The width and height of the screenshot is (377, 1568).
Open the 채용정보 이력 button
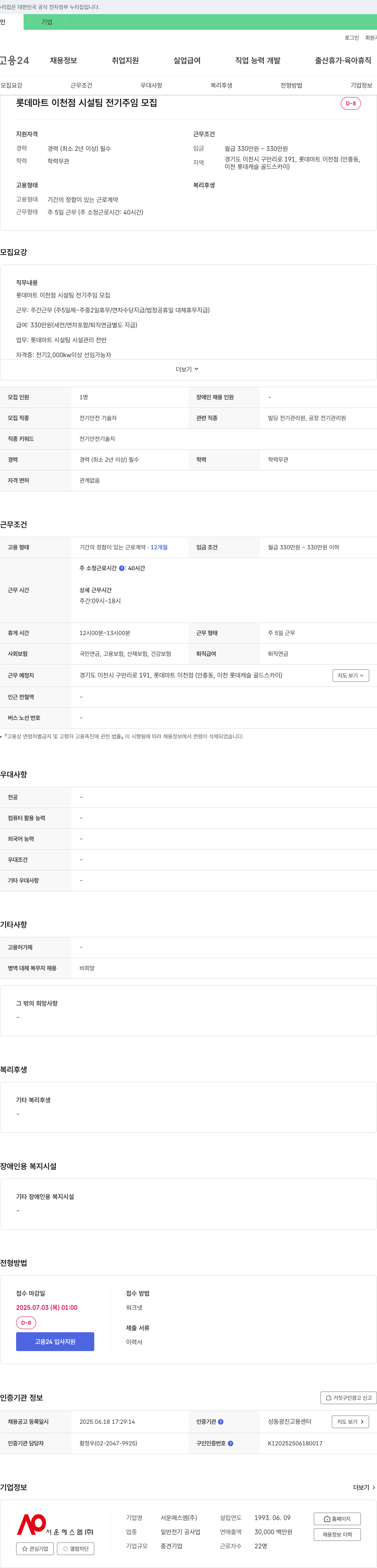(337, 1535)
